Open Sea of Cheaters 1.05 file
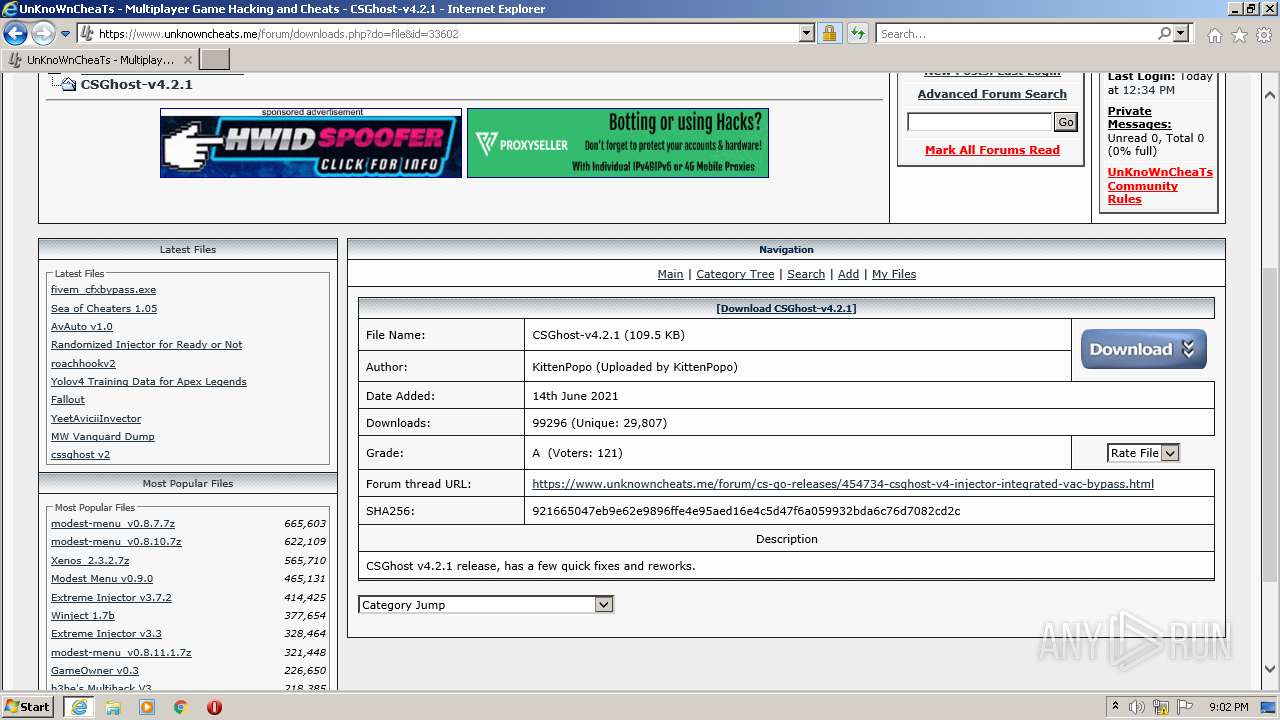 tap(104, 309)
